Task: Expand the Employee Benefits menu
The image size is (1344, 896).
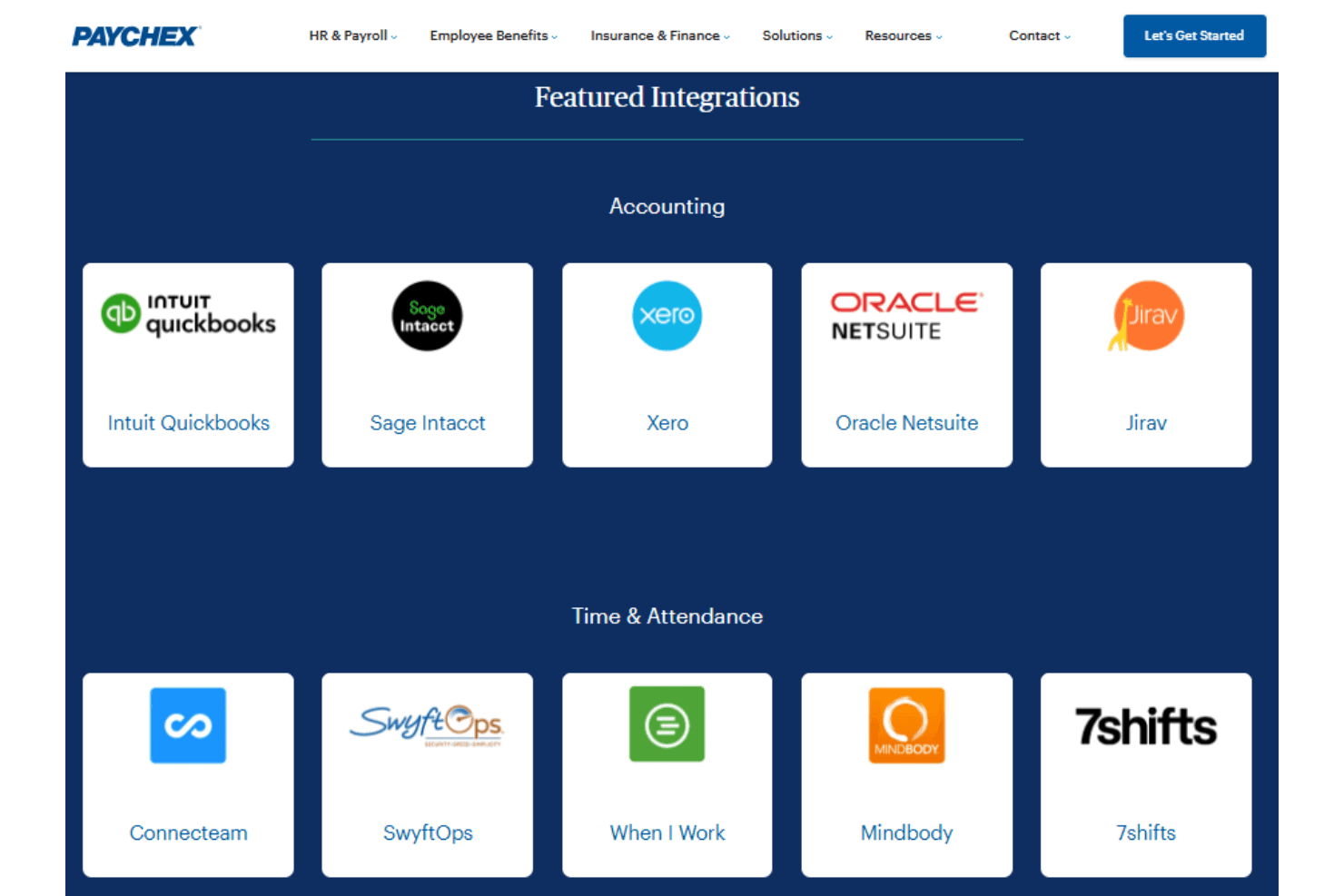Action: coord(494,36)
